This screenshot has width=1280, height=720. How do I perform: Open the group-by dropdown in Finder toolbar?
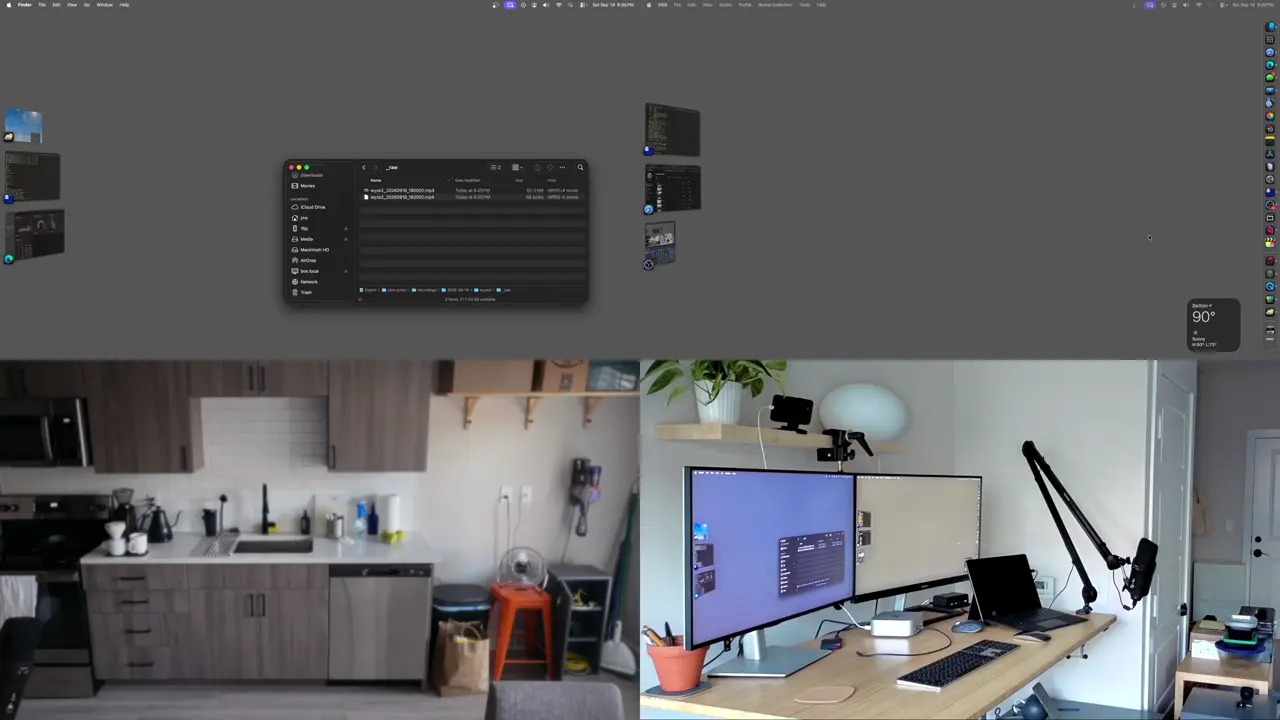(x=517, y=167)
